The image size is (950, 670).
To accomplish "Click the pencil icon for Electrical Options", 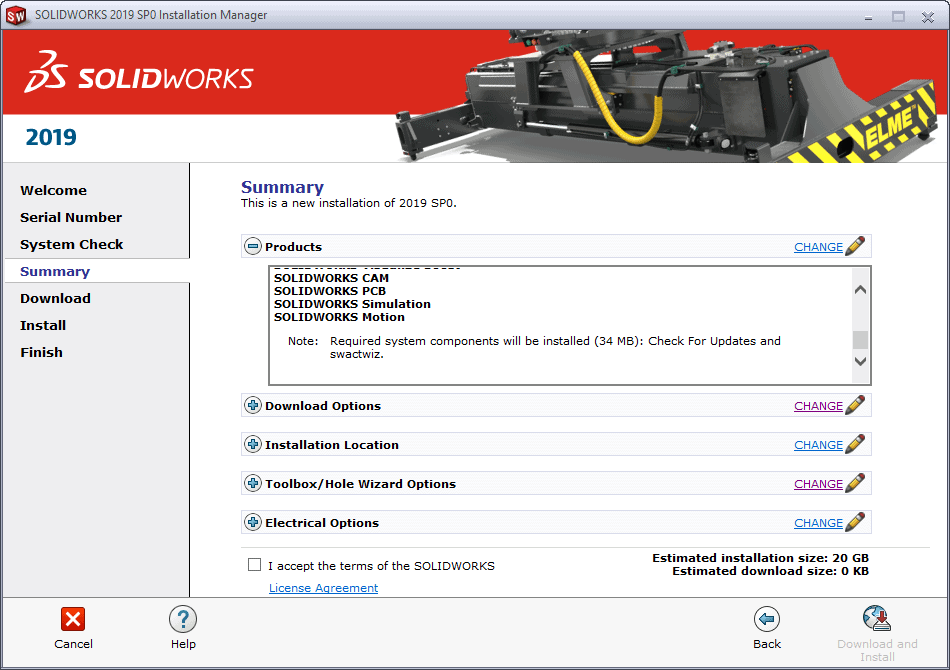I will click(x=855, y=522).
